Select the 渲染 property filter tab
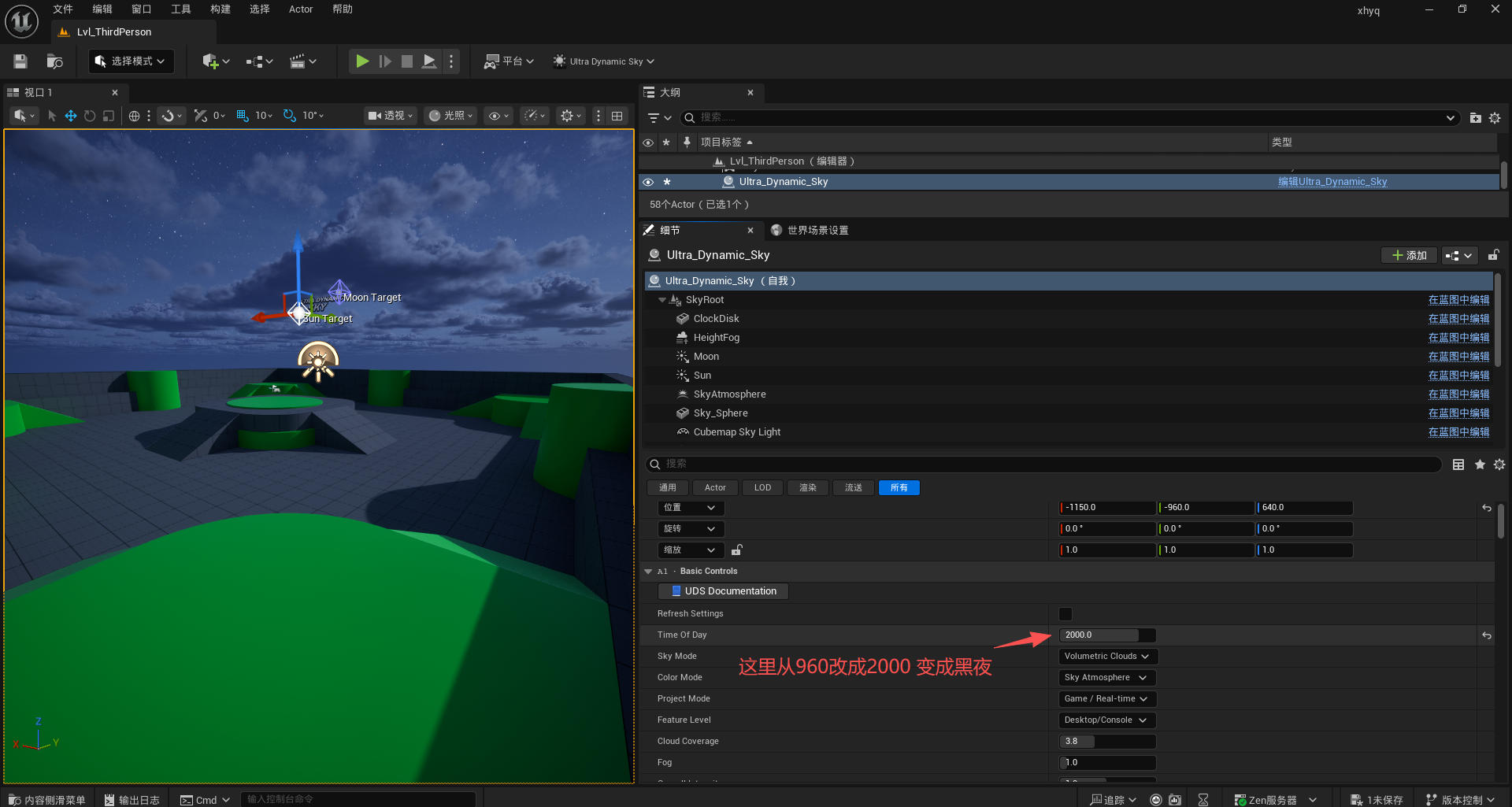Screen dimensions: 1512x807 pyautogui.click(x=808, y=488)
